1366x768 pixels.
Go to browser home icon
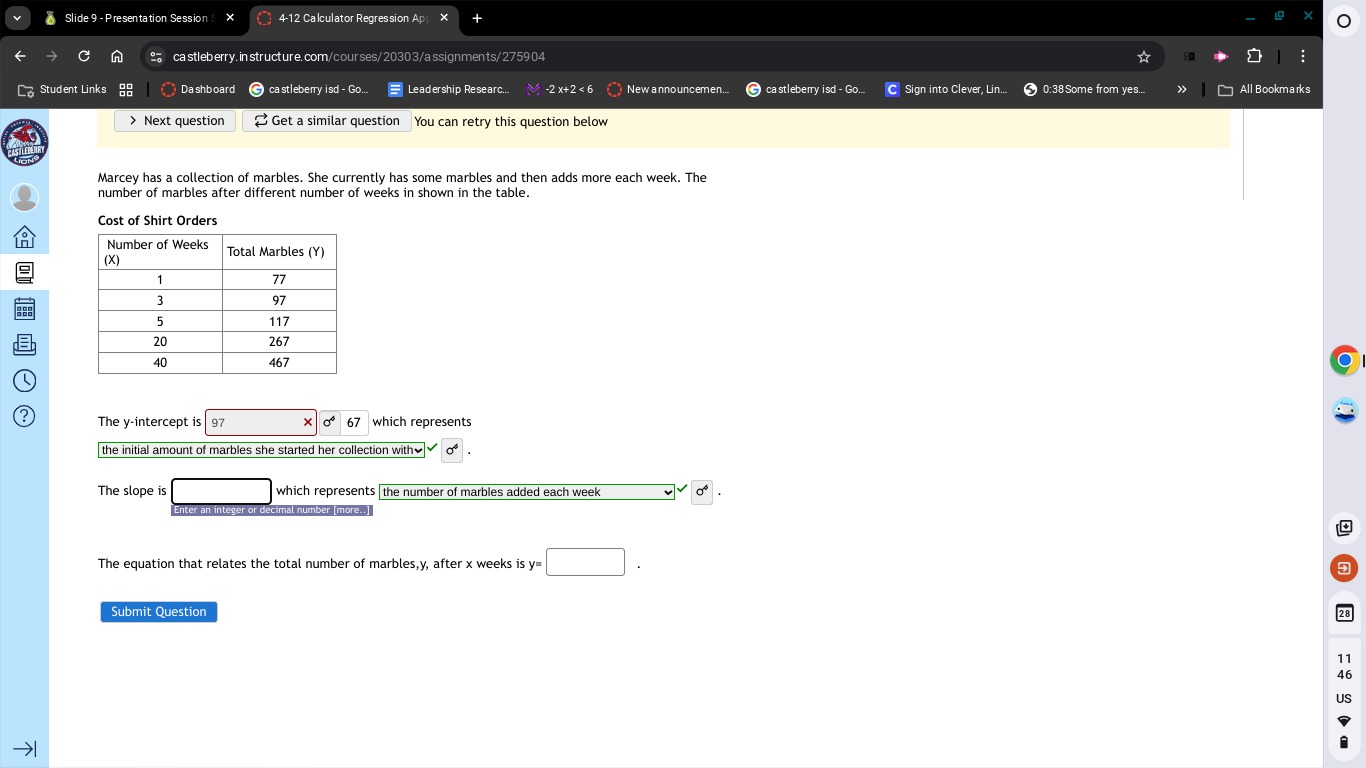click(117, 56)
